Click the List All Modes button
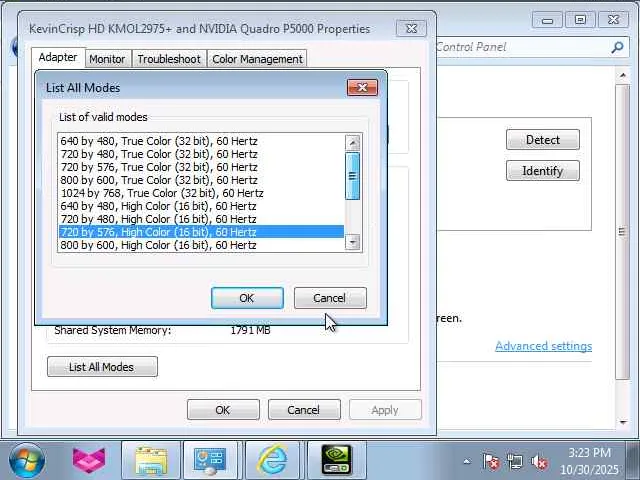The height and width of the screenshot is (480, 640). 102,367
